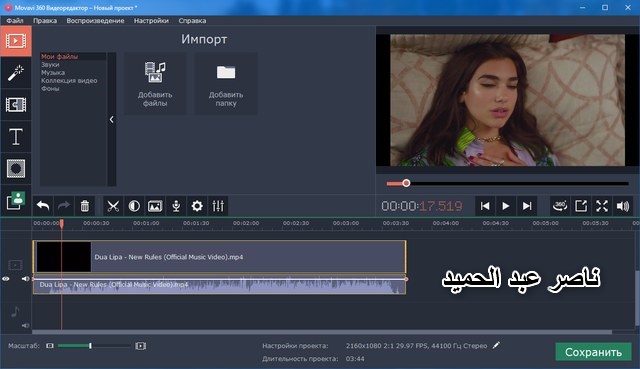
Task: Click Добавить файлы button
Action: [x=155, y=83]
